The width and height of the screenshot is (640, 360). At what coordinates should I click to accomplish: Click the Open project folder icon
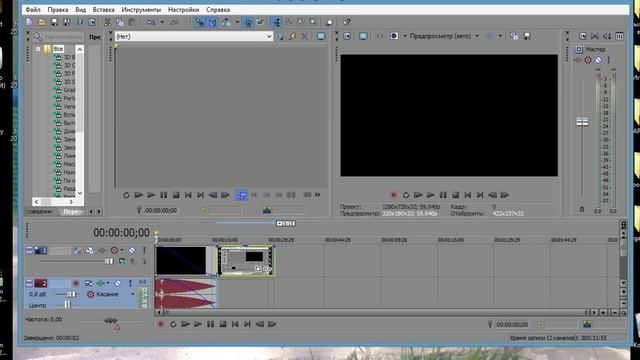(42, 22)
